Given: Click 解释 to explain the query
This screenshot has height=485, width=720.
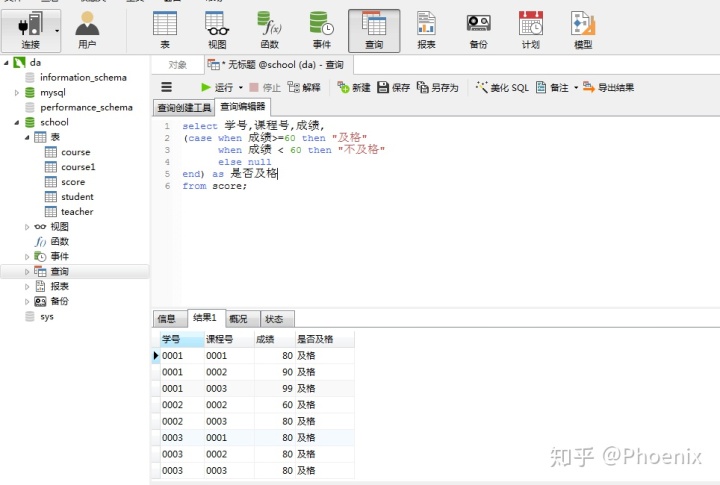Looking at the screenshot, I should pyautogui.click(x=304, y=87).
